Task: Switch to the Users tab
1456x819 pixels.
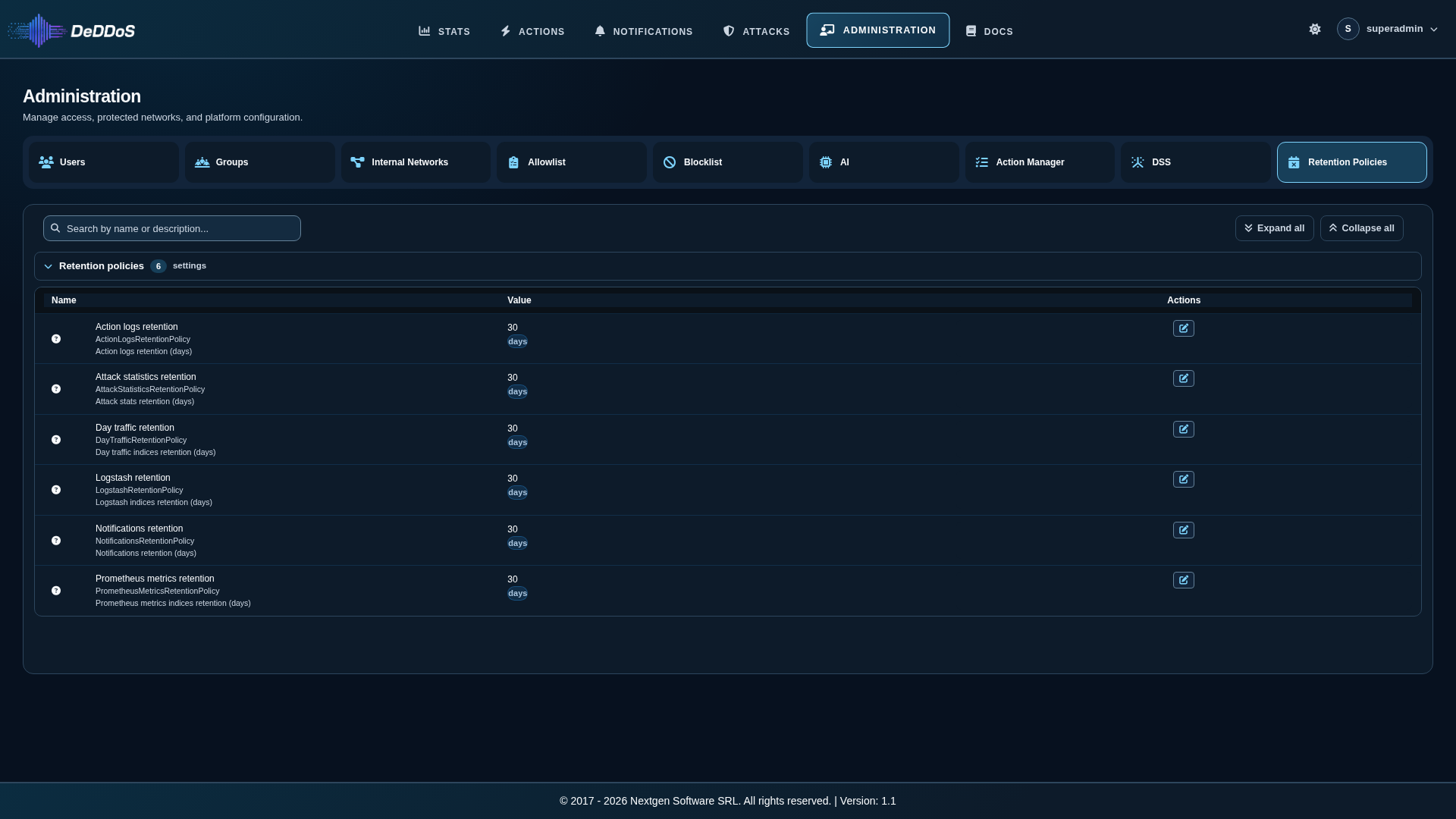Action: click(x=104, y=162)
